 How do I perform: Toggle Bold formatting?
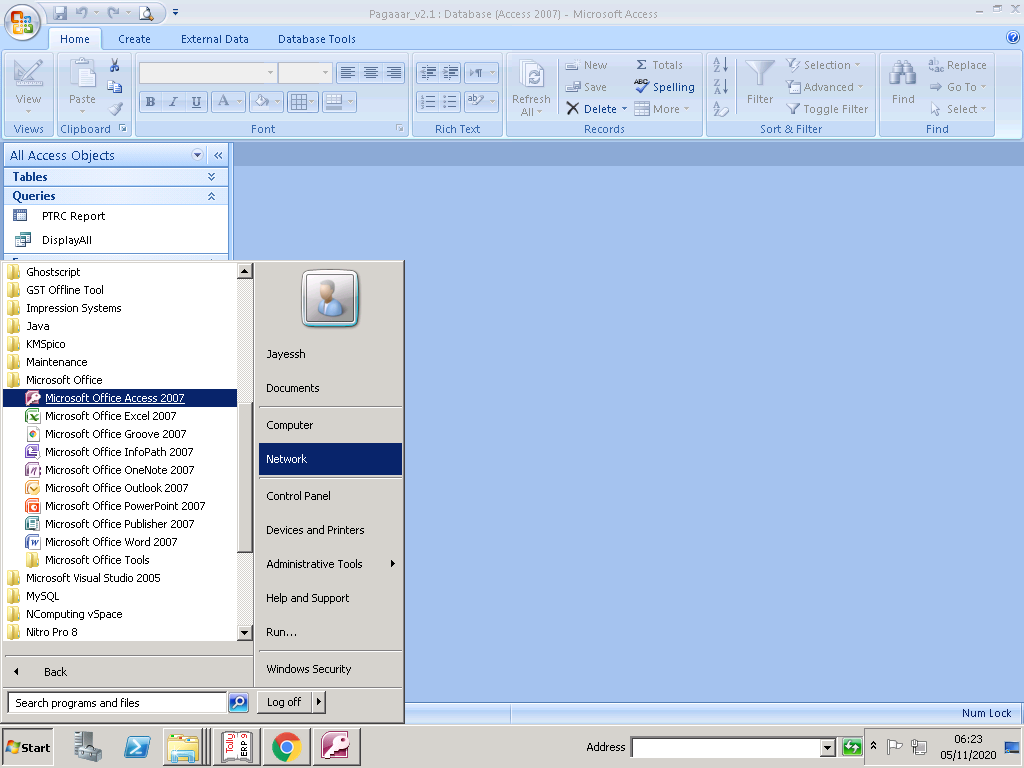point(151,101)
